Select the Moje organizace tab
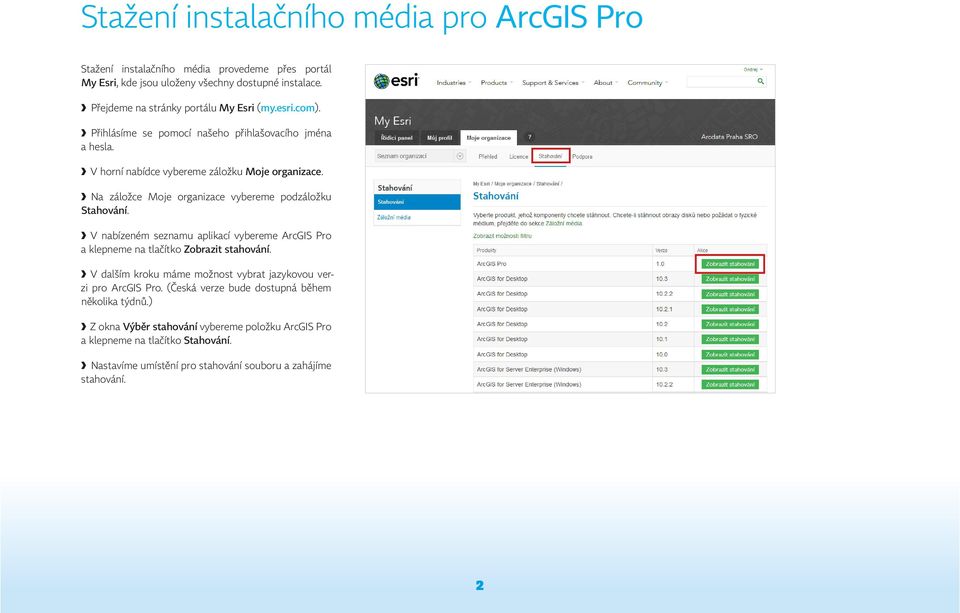Viewport: 960px width, 613px height. click(489, 138)
